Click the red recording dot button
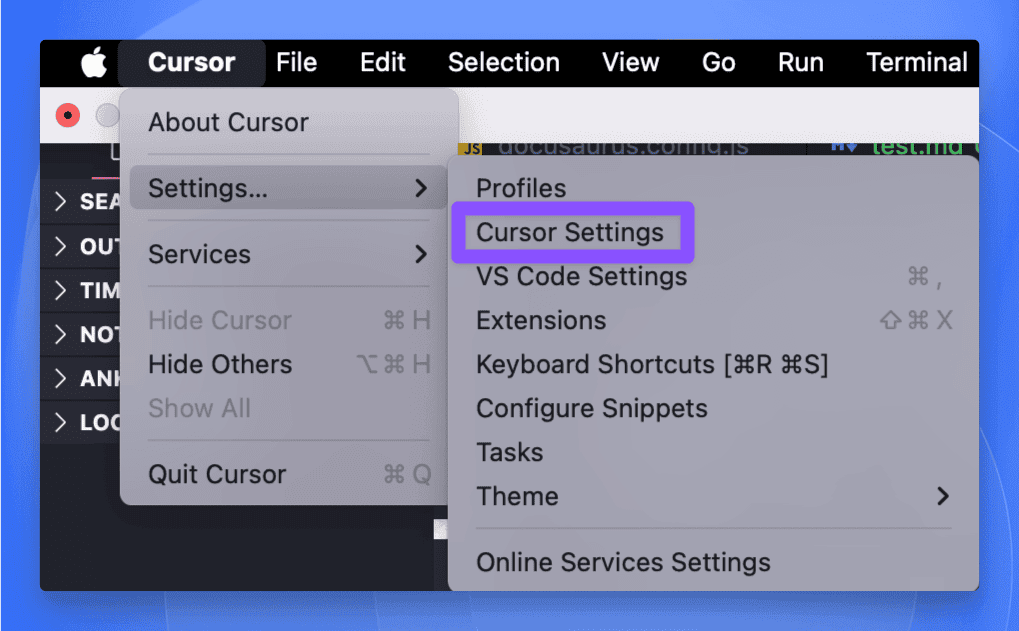 click(x=66, y=115)
